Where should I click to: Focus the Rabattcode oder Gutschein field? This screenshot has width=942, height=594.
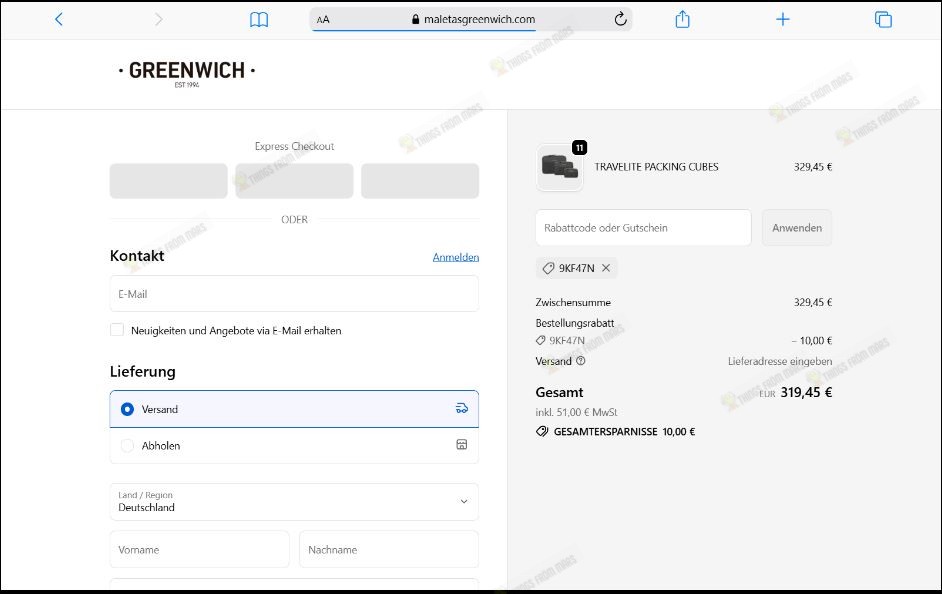coord(643,228)
